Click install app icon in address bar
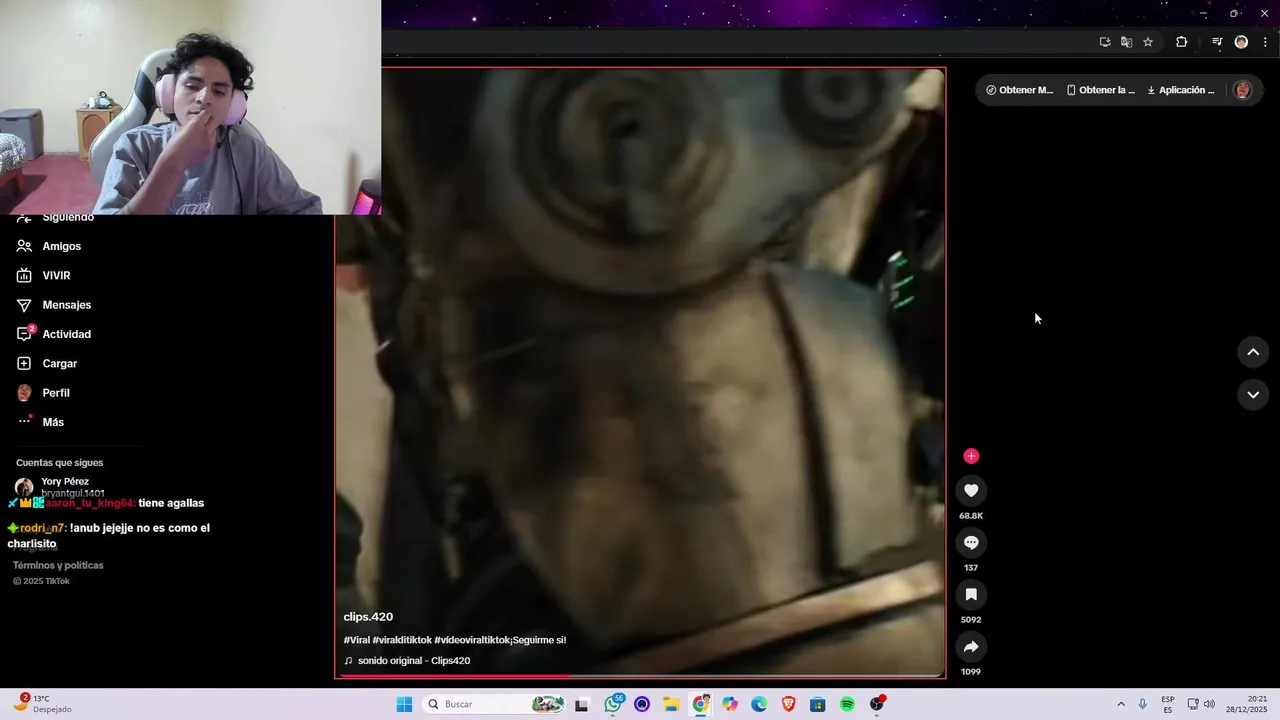This screenshot has width=1280, height=720. click(1105, 42)
